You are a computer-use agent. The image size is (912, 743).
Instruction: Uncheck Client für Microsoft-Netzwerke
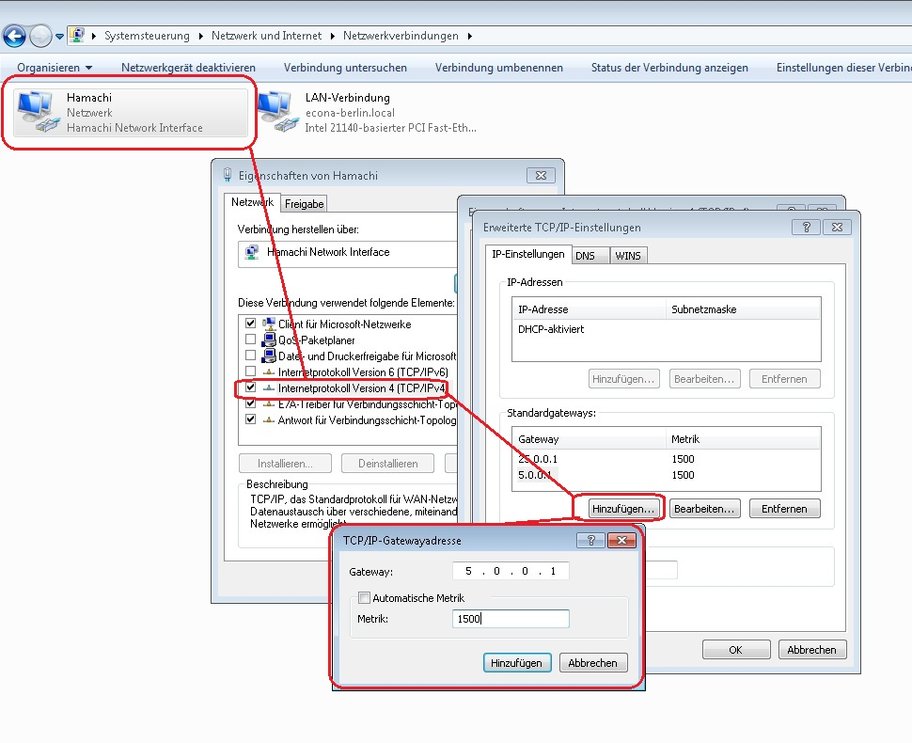(251, 323)
